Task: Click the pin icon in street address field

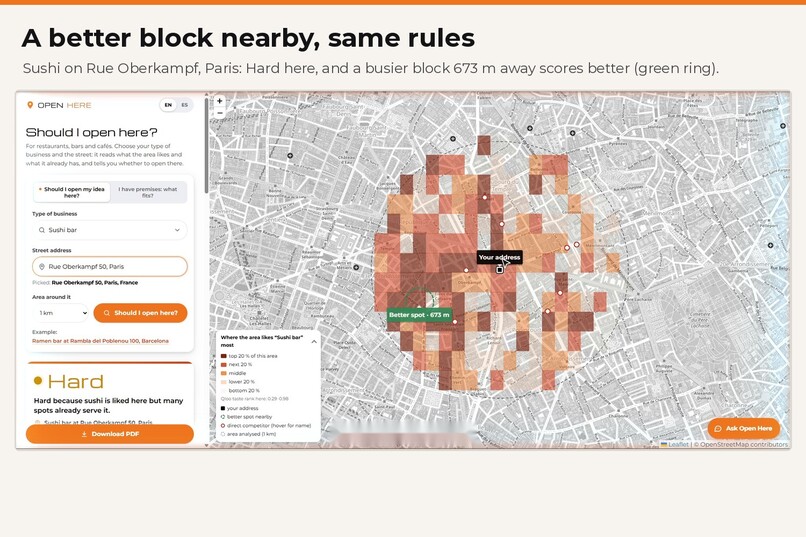Action: [x=42, y=267]
